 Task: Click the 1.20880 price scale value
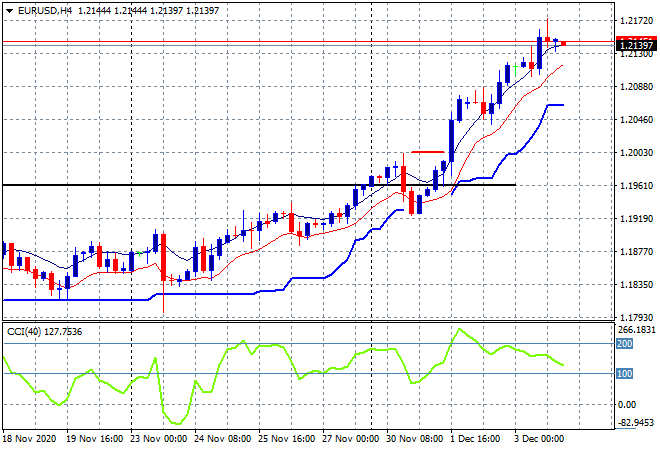(x=636, y=87)
